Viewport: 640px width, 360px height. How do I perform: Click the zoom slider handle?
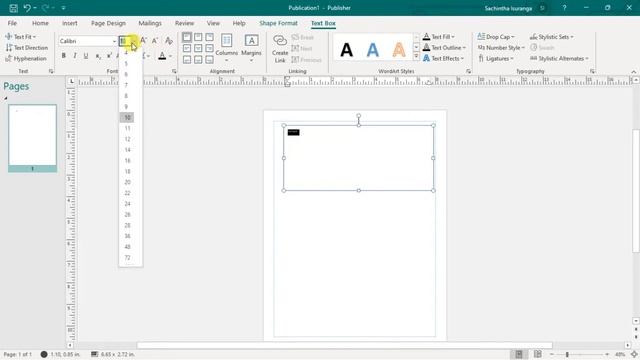coord(567,354)
